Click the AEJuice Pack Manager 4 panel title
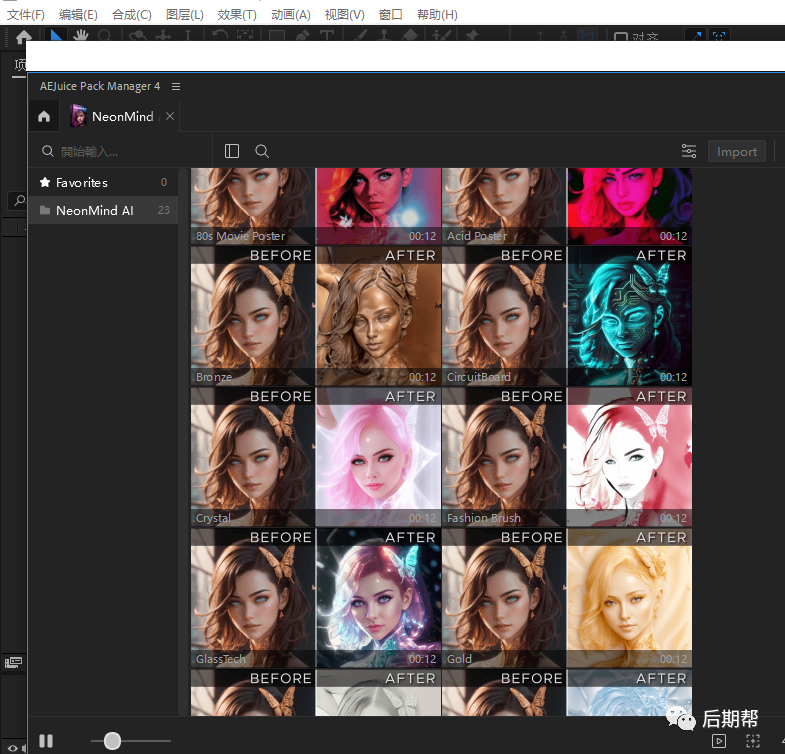785x754 pixels. coord(100,86)
